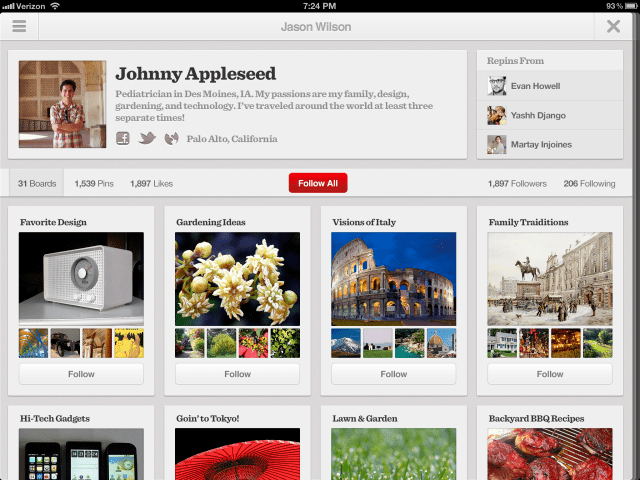Open the white house thumbnail in Family Traiditions
Image resolution: width=640 pixels, height=480 pixels.
click(502, 343)
